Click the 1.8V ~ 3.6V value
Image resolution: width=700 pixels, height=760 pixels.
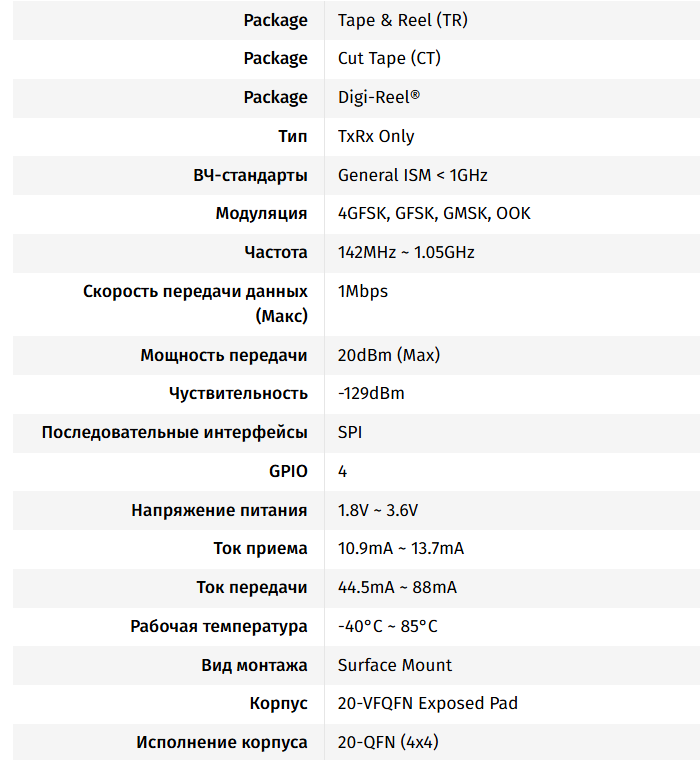pos(378,510)
